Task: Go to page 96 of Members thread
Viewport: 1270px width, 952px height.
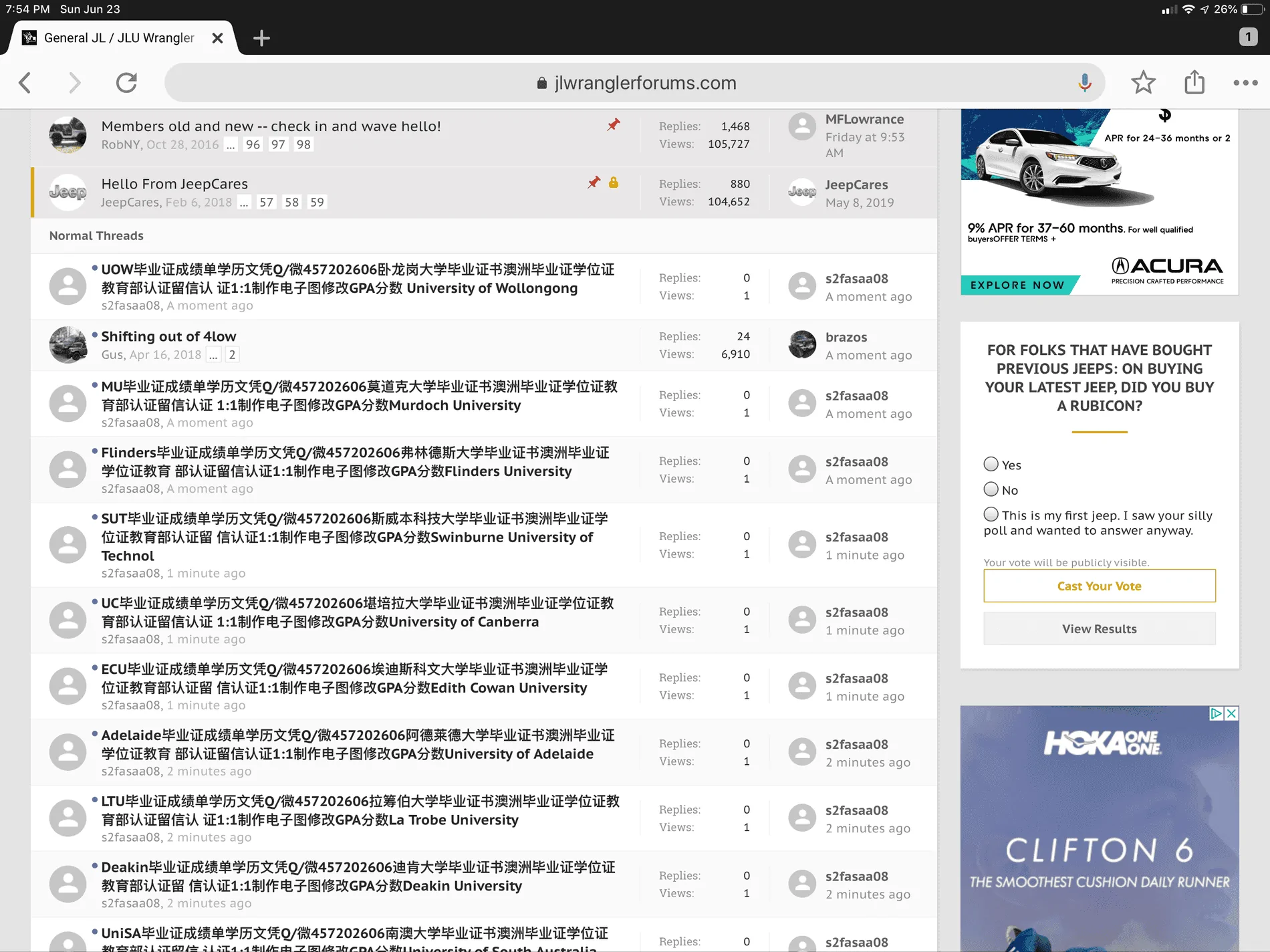Action: [x=253, y=144]
